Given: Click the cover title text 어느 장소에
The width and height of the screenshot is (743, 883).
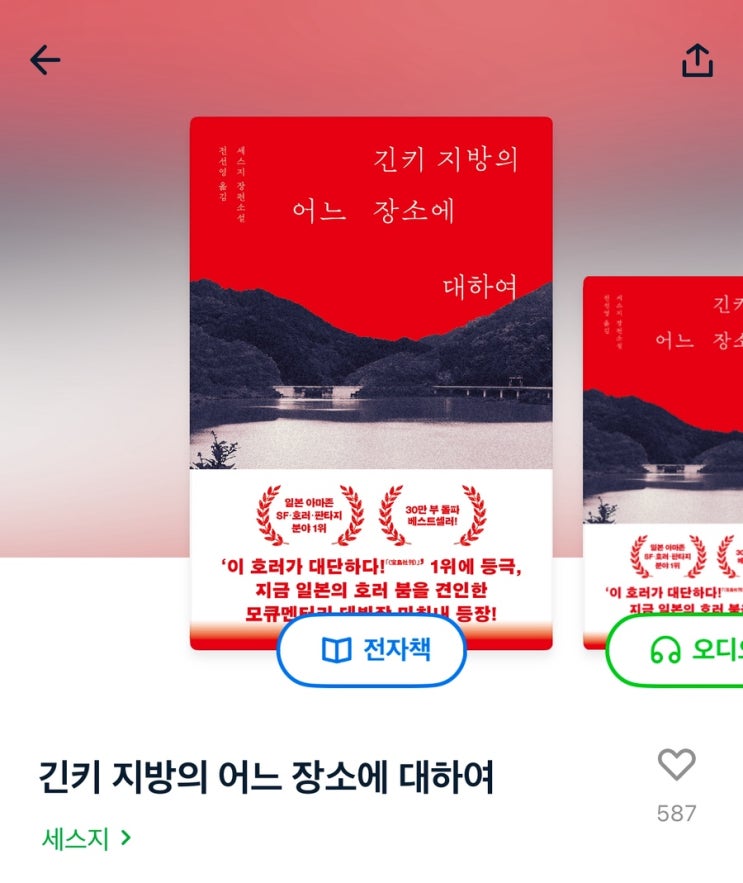Looking at the screenshot, I should 373,211.
